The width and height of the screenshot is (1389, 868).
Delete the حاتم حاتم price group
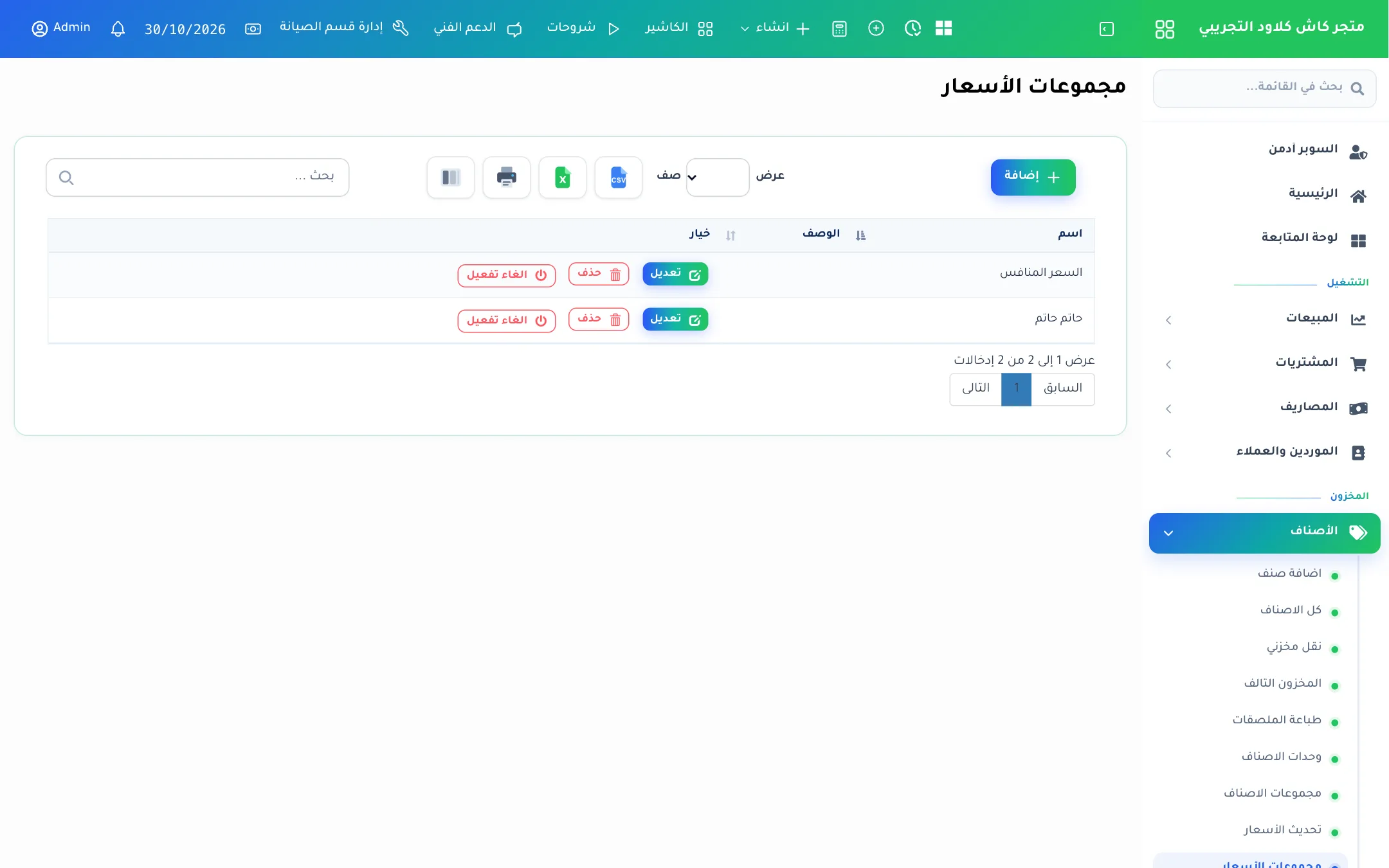click(x=599, y=320)
